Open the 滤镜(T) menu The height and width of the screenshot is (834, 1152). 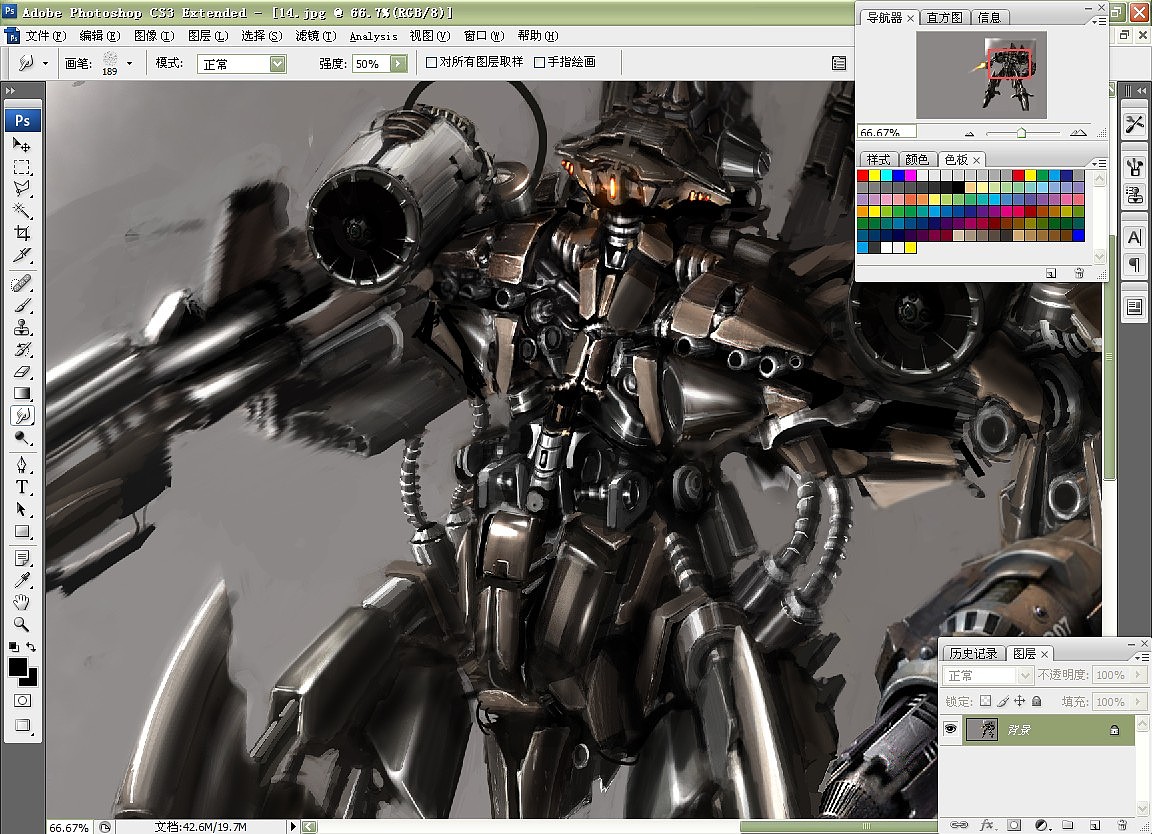point(315,36)
